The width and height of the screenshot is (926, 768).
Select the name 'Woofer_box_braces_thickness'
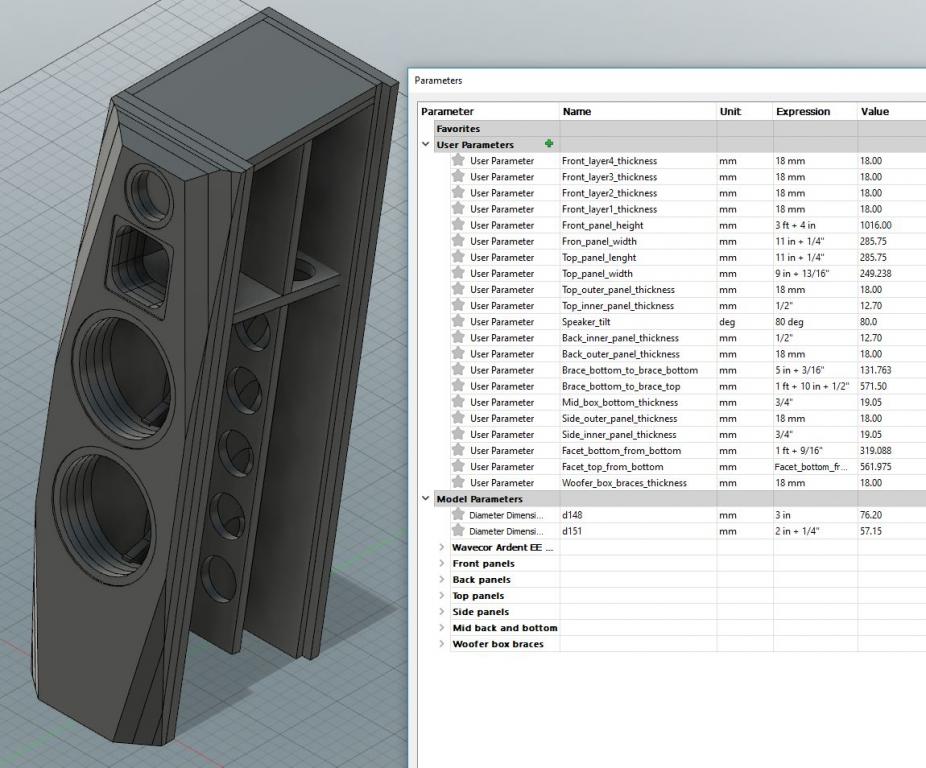tap(624, 483)
